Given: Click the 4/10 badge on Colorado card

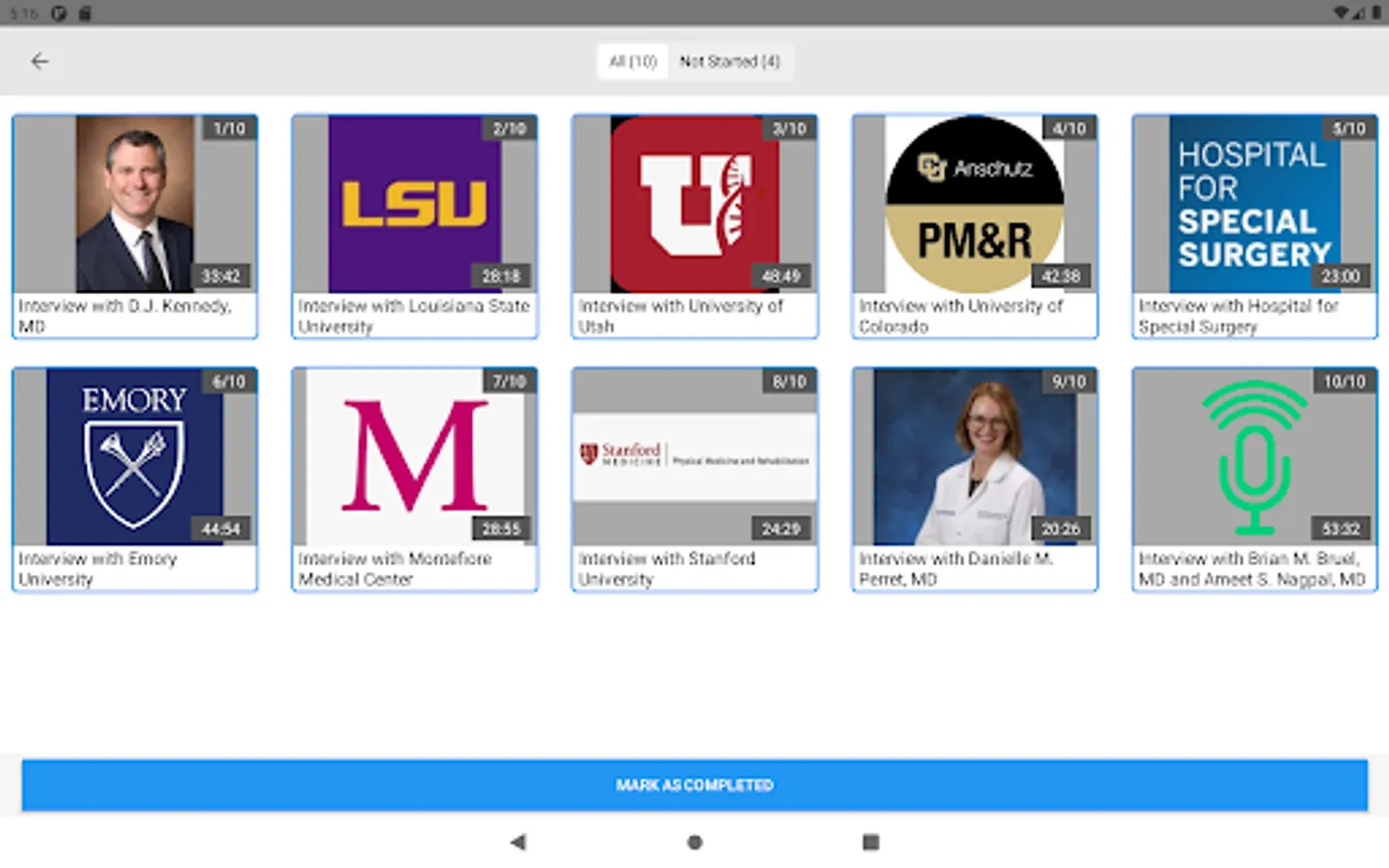Looking at the screenshot, I should pyautogui.click(x=1069, y=128).
